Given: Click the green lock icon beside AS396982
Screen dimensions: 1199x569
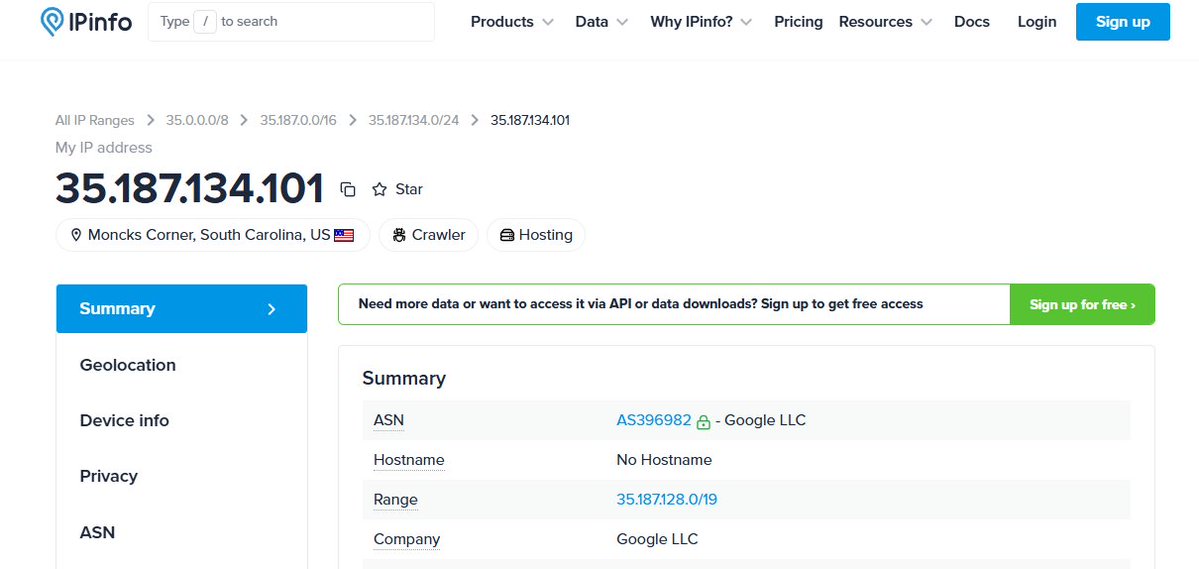Looking at the screenshot, I should coord(703,422).
